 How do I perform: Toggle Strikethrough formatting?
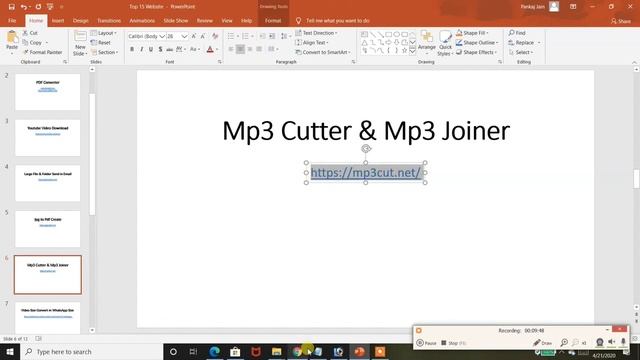coord(169,49)
